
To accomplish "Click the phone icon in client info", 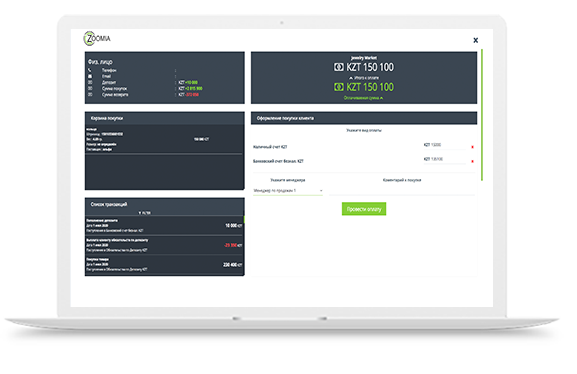I will click(90, 70).
